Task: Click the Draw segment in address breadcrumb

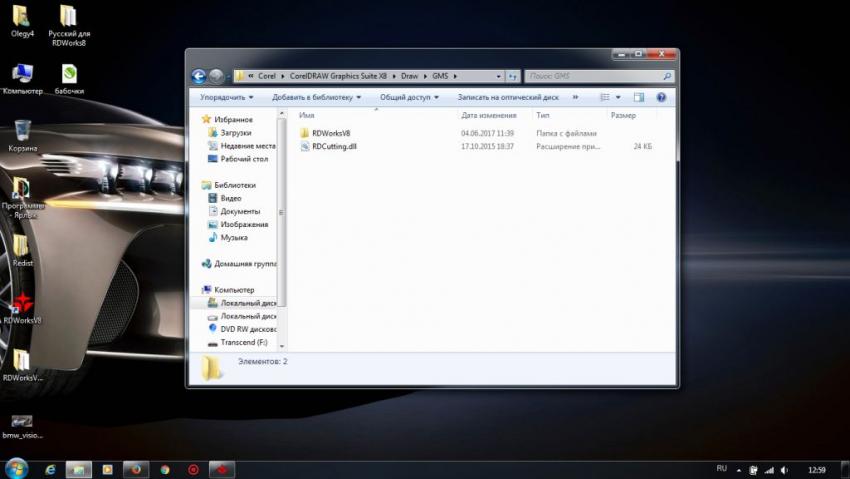Action: click(x=409, y=76)
